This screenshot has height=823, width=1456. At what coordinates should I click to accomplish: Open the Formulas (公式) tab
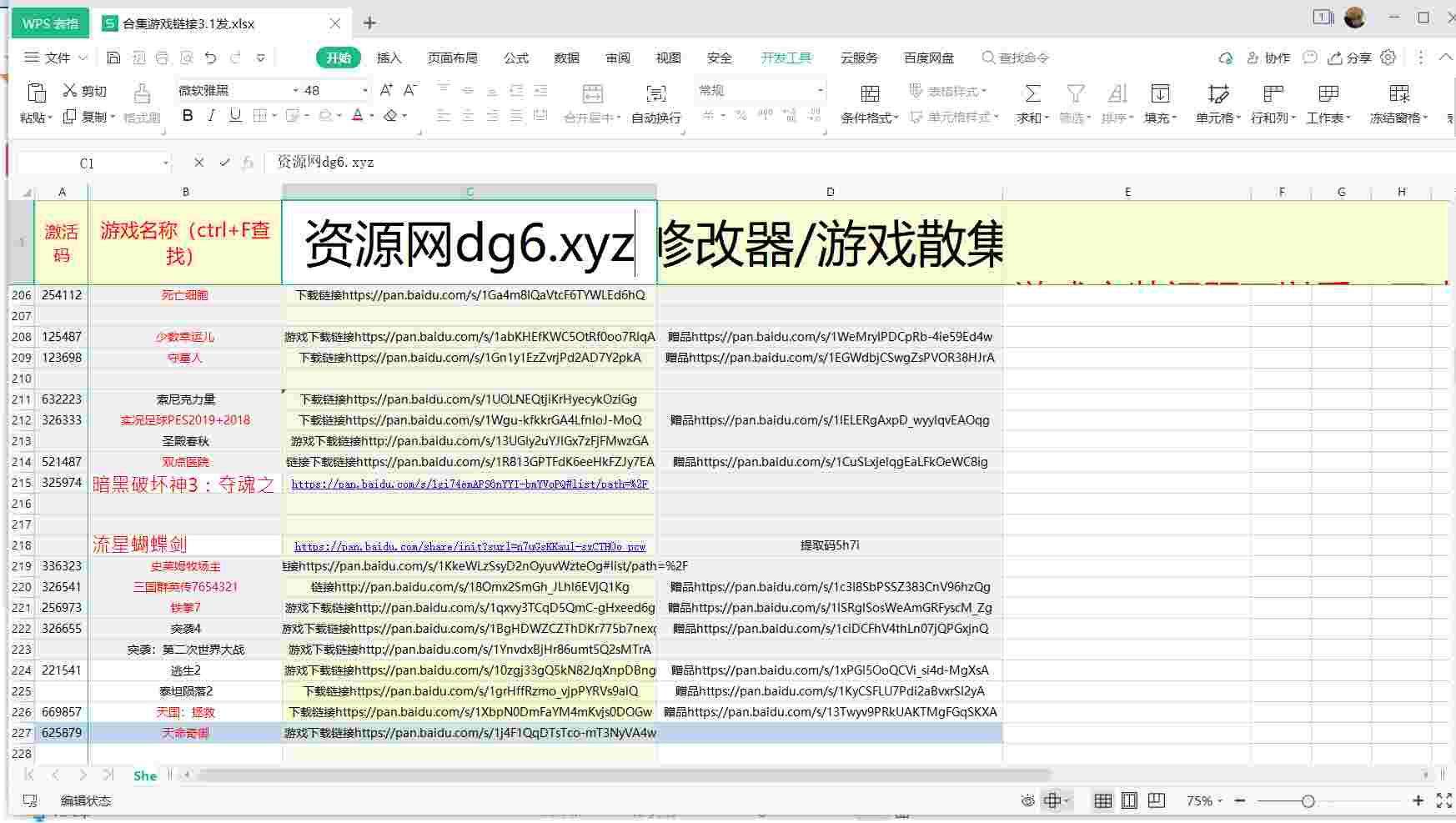(x=516, y=58)
